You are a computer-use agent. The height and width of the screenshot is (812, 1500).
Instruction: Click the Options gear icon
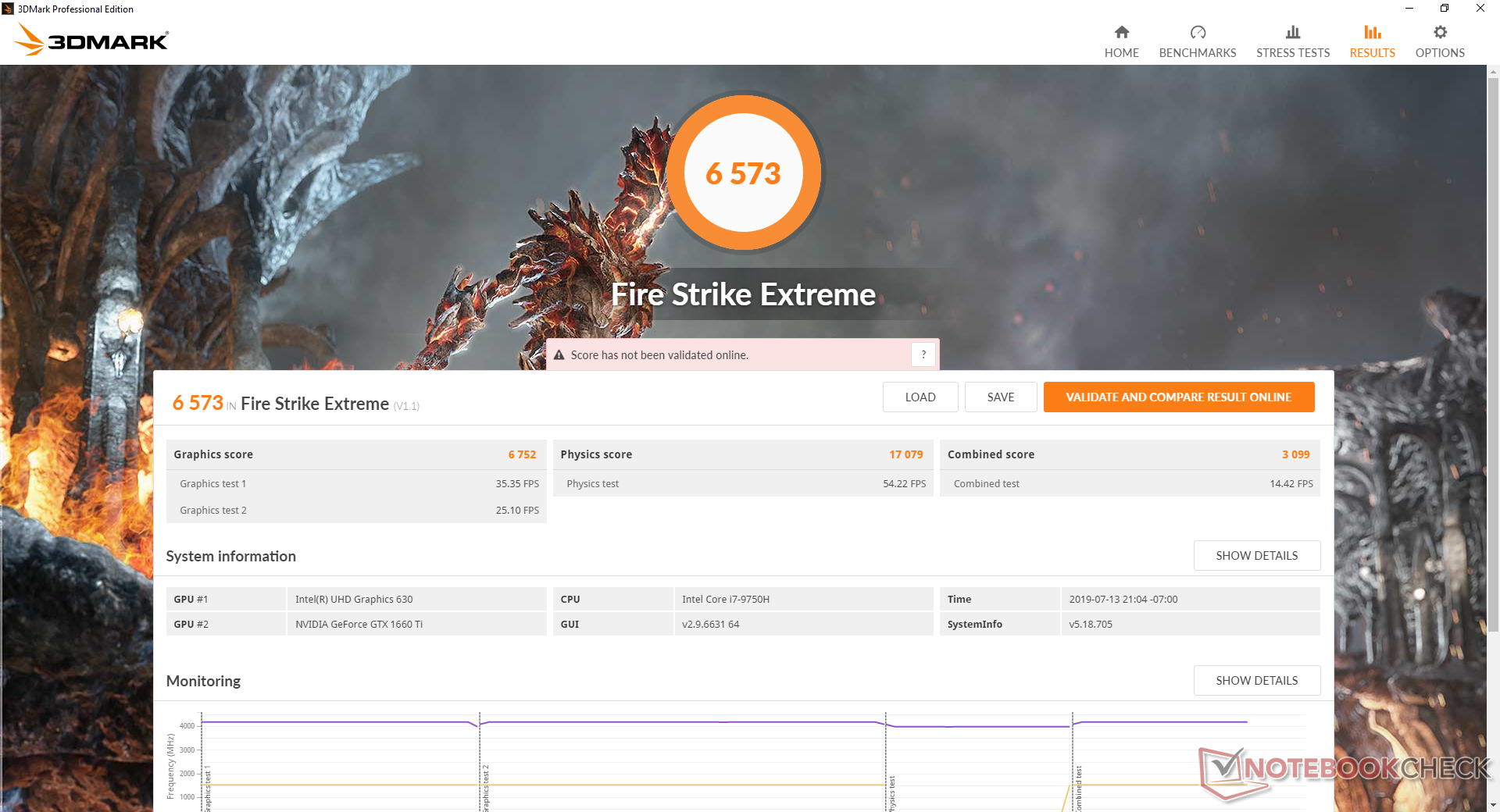1440,32
